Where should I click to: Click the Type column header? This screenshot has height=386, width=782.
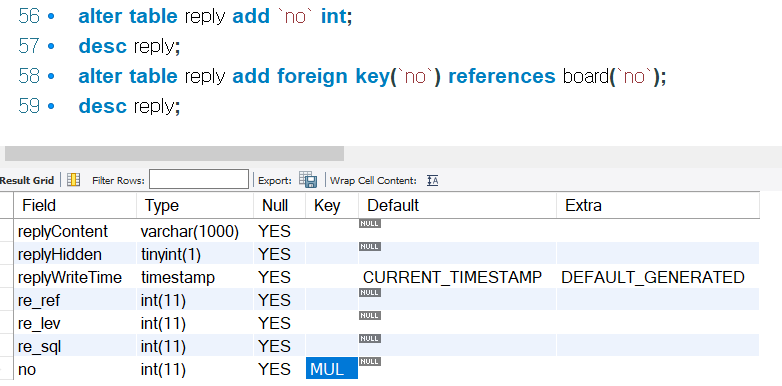point(195,205)
